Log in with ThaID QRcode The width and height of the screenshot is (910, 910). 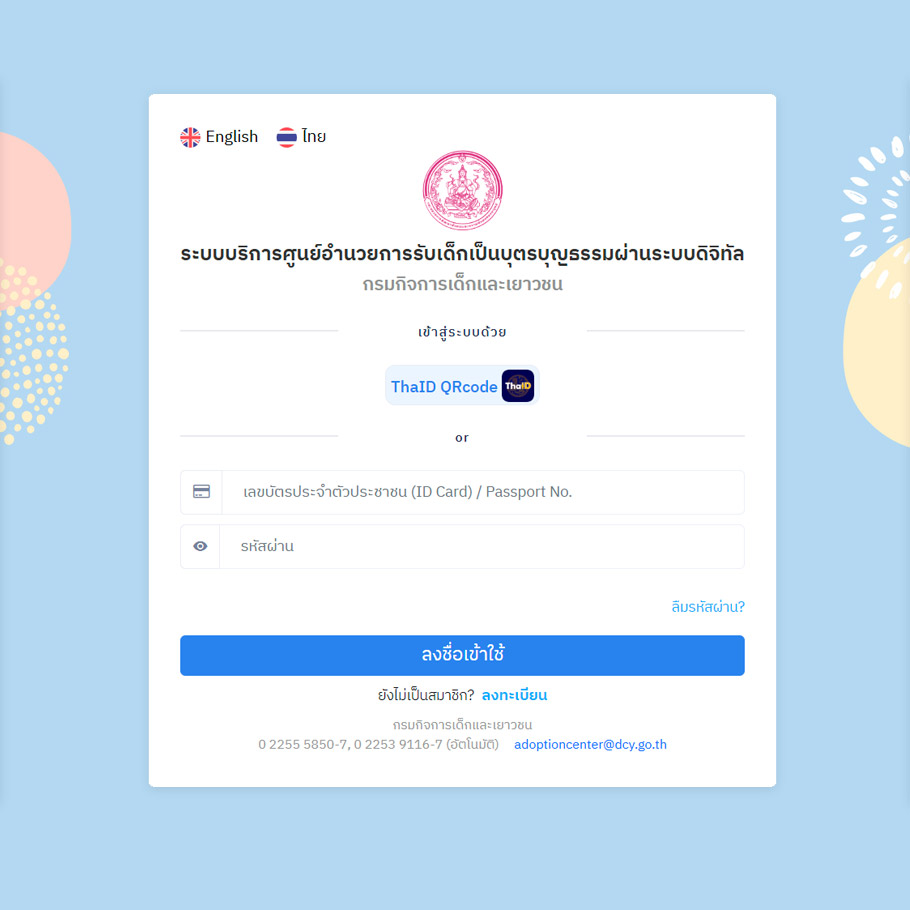pos(463,386)
